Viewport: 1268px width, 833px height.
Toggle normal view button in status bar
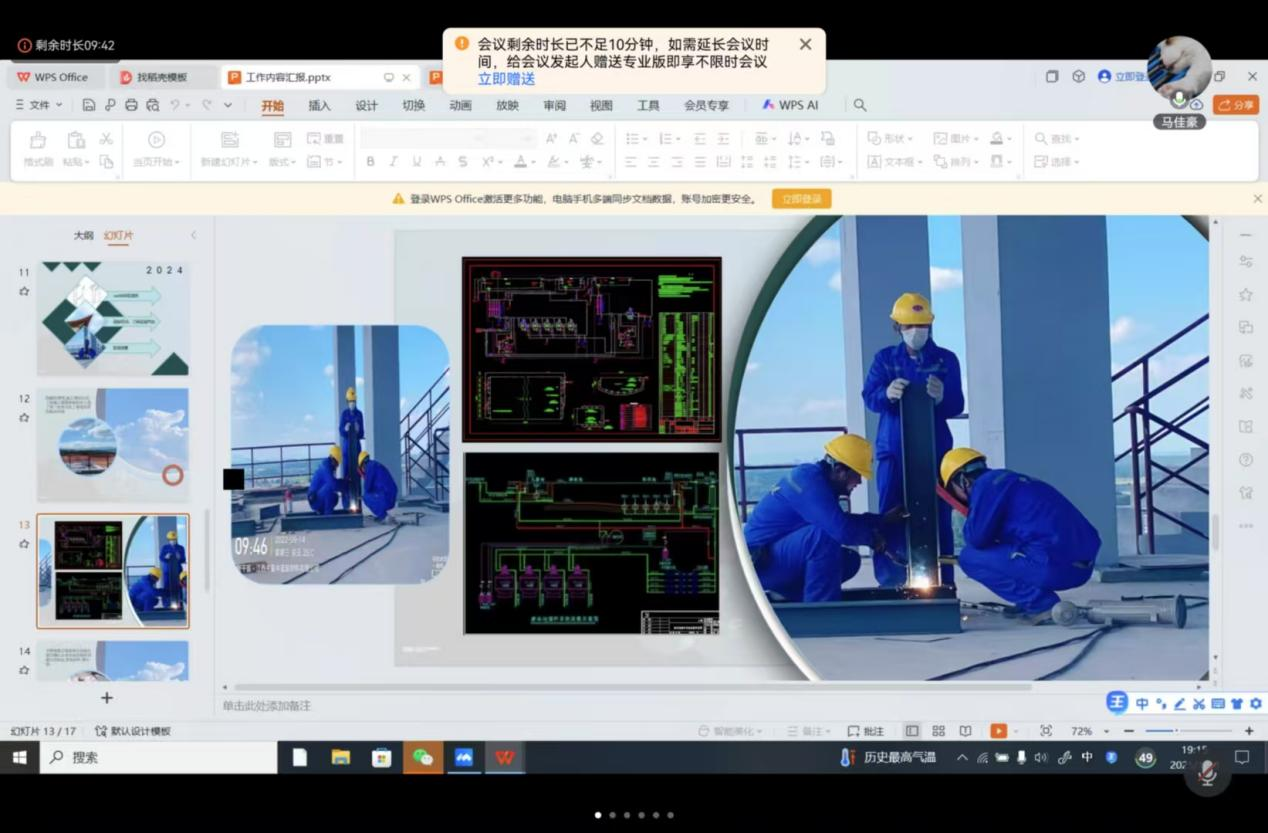coord(912,731)
